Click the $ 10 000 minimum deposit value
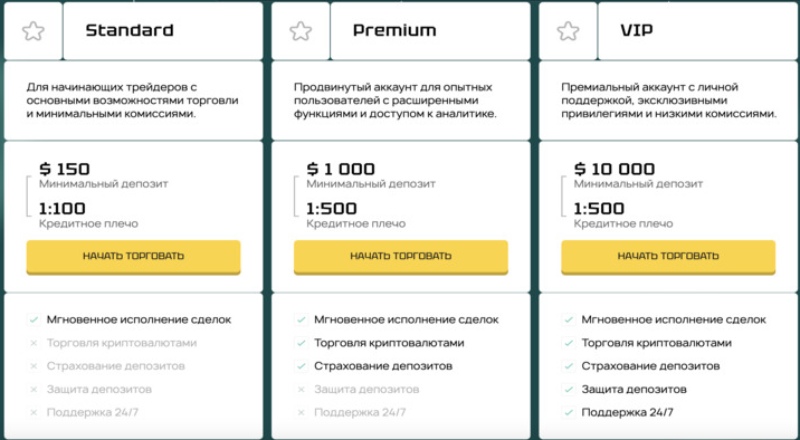The width and height of the screenshot is (800, 440). (x=614, y=169)
